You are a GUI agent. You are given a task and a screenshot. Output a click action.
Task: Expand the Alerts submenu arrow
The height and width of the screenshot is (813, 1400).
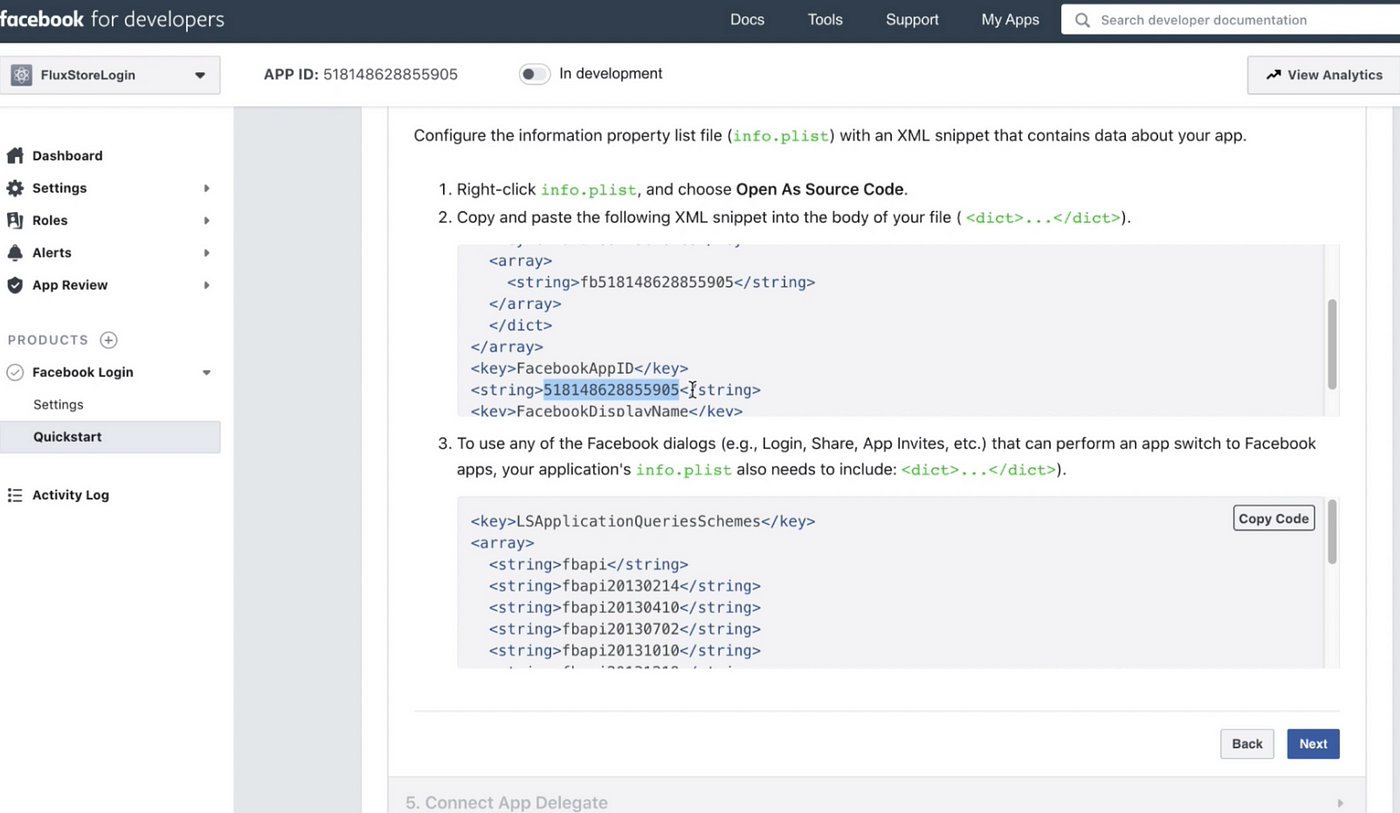pos(207,253)
